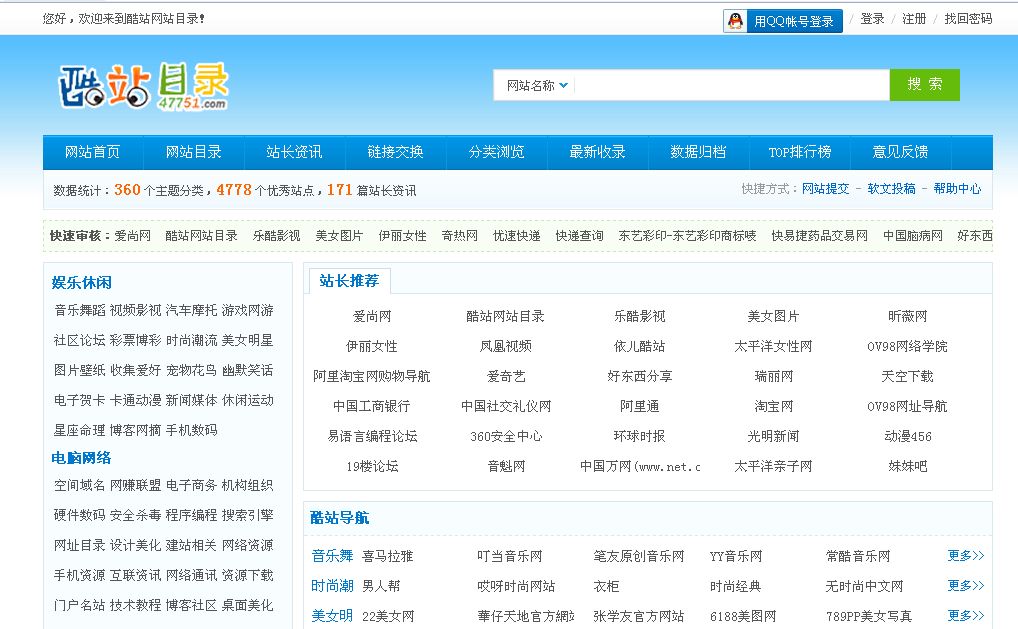Click 更多>> in the 美女明 row
Screen dimensions: 1018x629
pyautogui.click(x=965, y=615)
